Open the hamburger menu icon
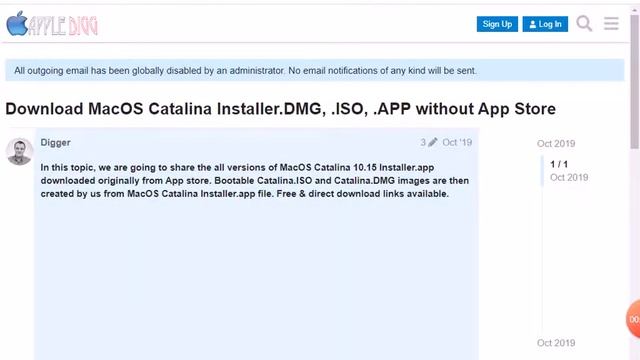Image resolution: width=640 pixels, height=360 pixels. (x=611, y=23)
